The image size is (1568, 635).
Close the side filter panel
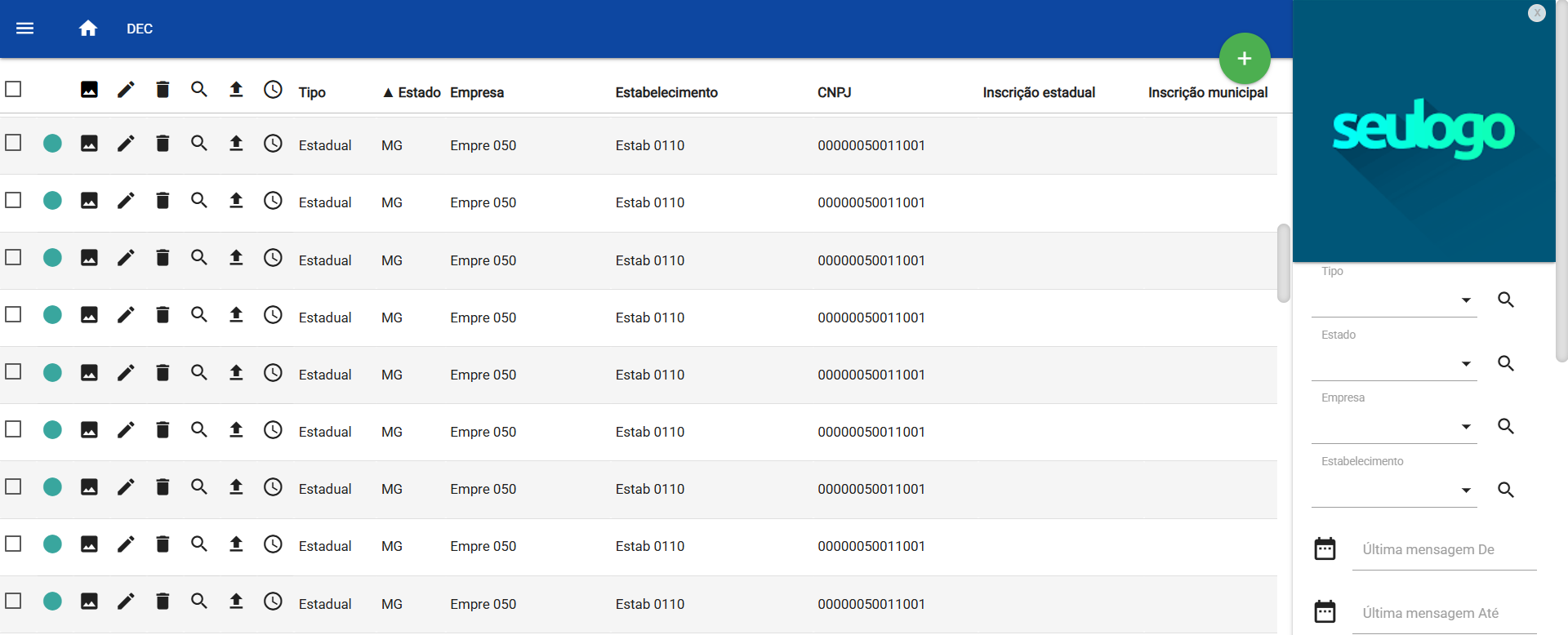click(1537, 13)
